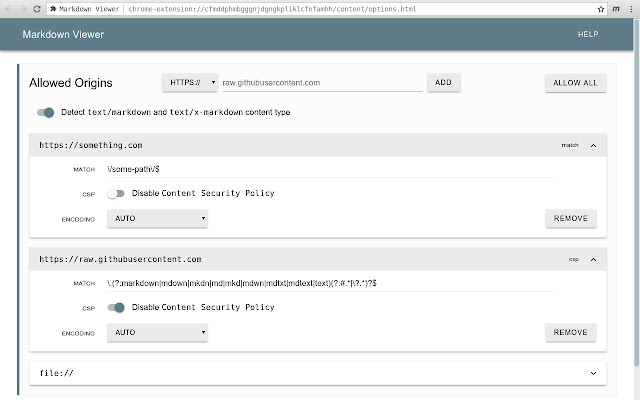Open the HTTPS:// protocol dropdown
This screenshot has height=400, width=640.
pyautogui.click(x=189, y=83)
